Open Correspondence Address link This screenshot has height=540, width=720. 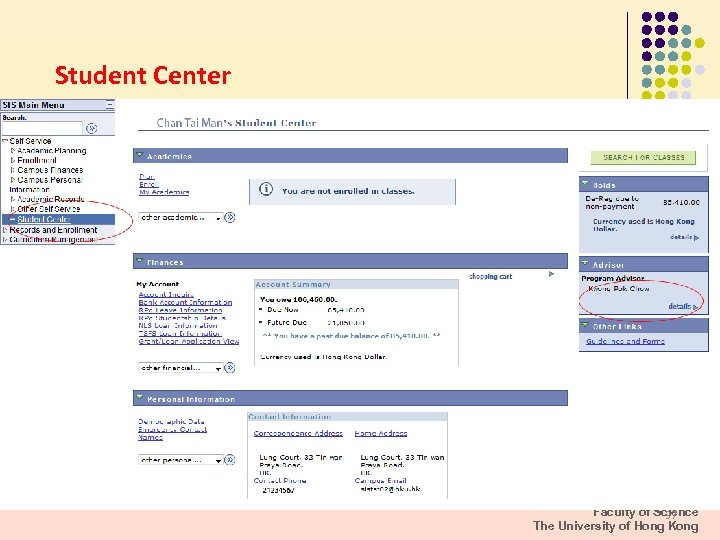coord(298,433)
